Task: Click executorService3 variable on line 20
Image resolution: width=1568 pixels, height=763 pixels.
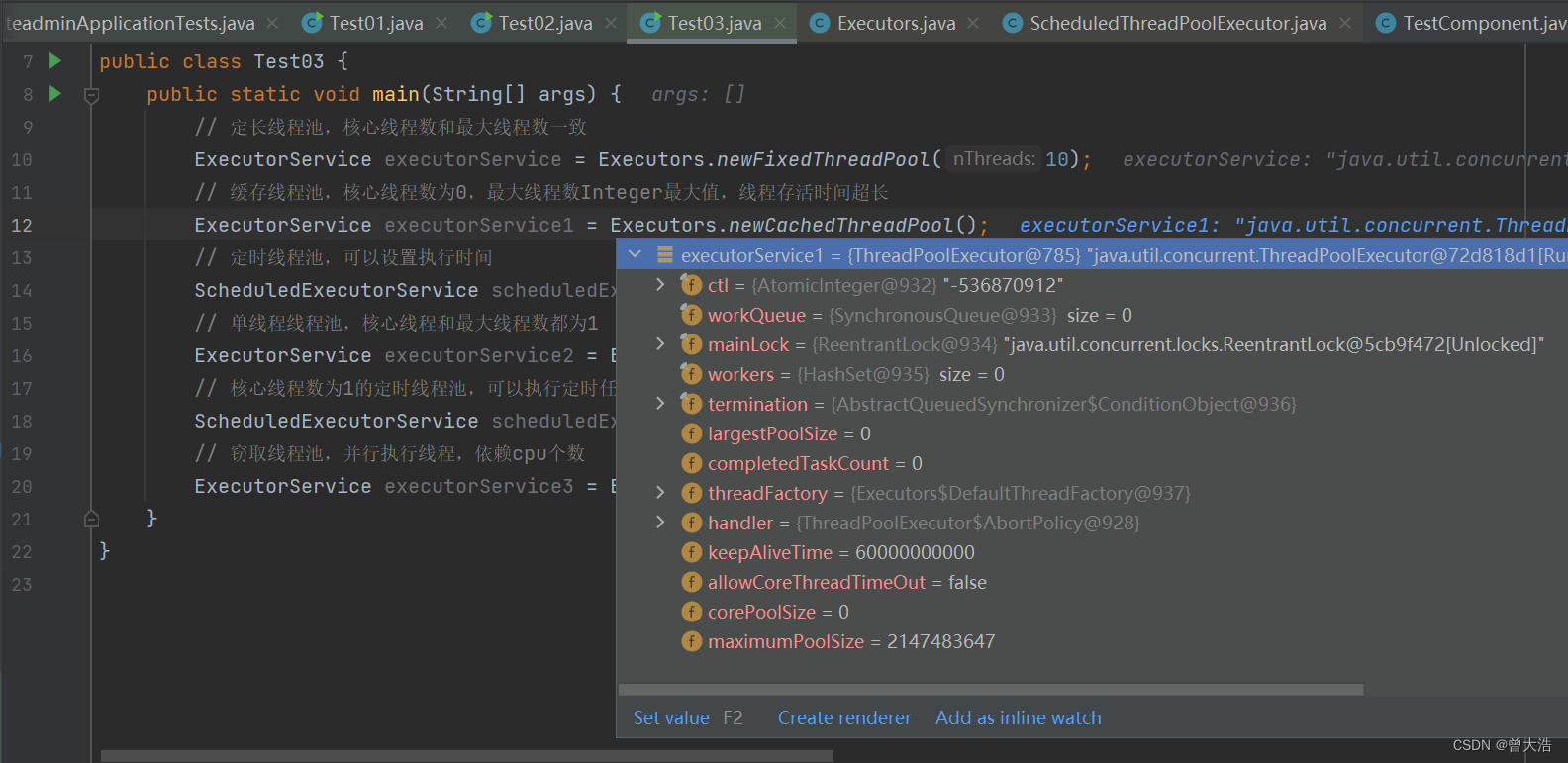Action: [x=479, y=486]
